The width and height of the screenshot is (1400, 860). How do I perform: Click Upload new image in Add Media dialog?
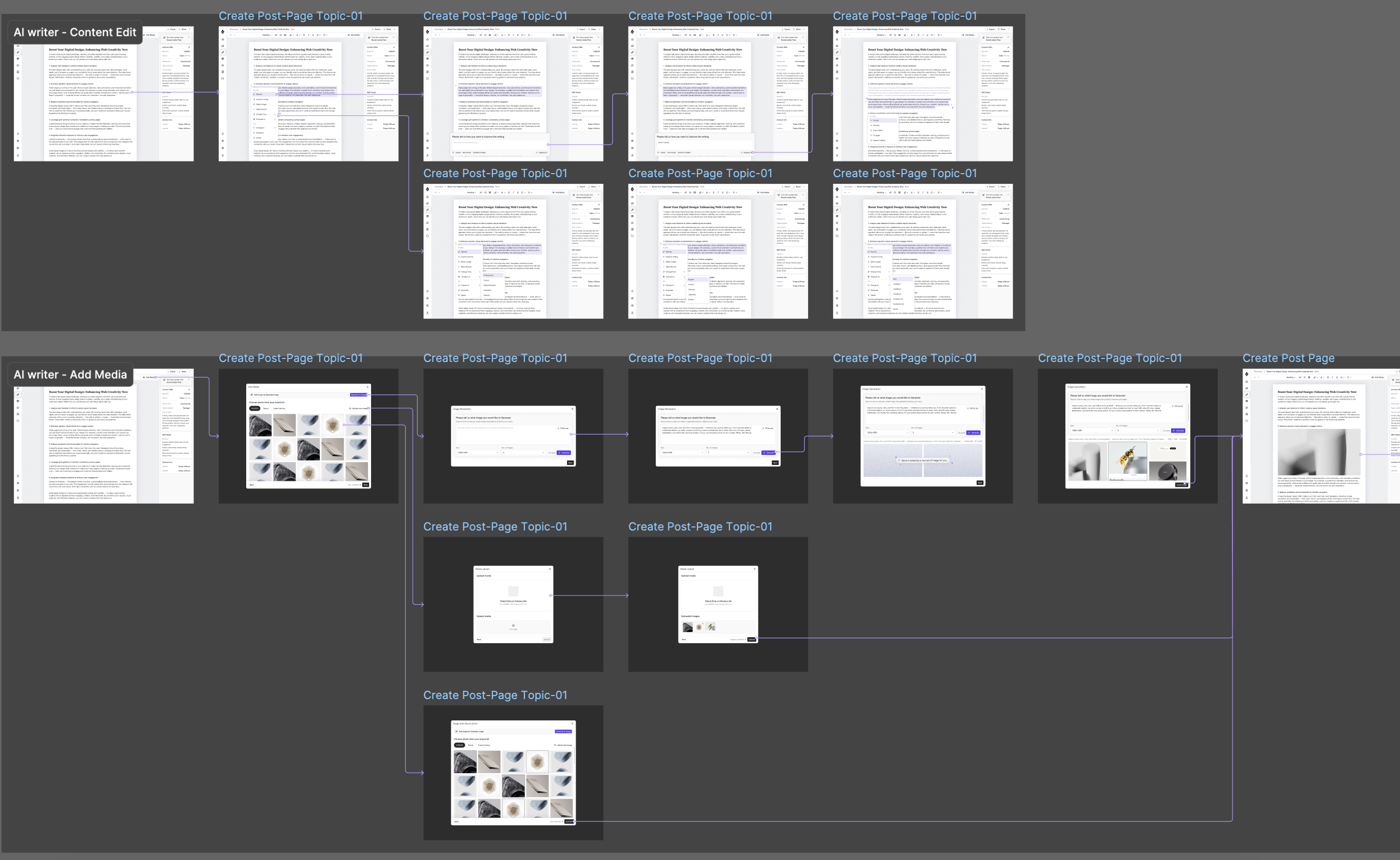point(359,409)
